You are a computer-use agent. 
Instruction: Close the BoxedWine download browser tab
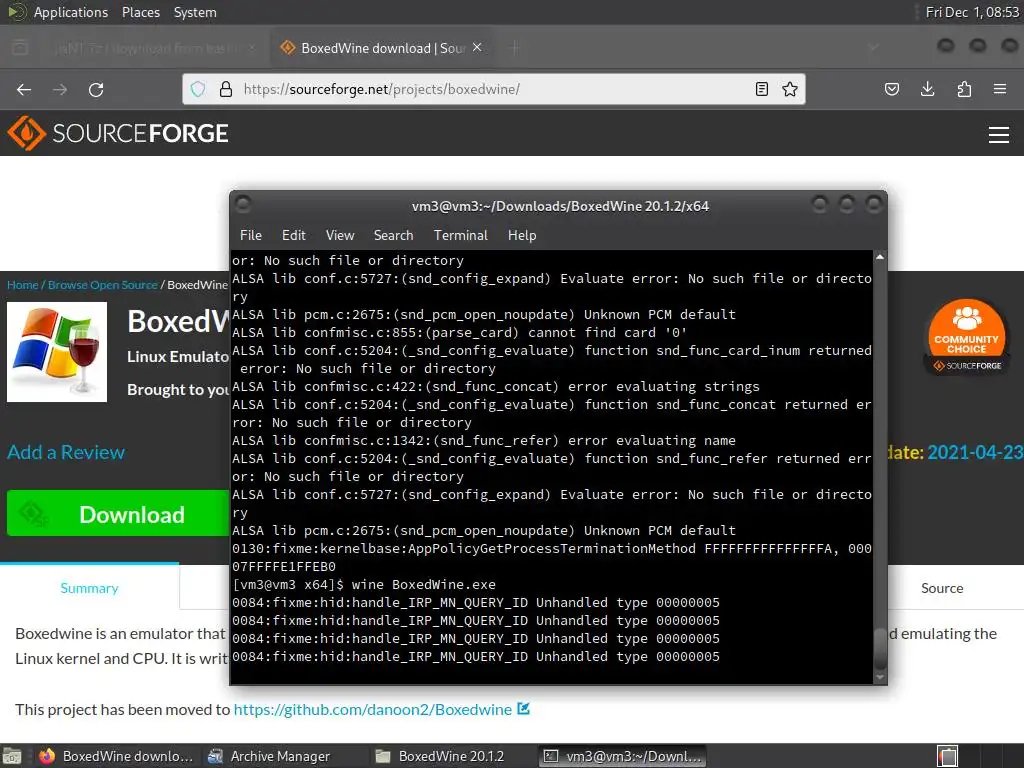477,48
